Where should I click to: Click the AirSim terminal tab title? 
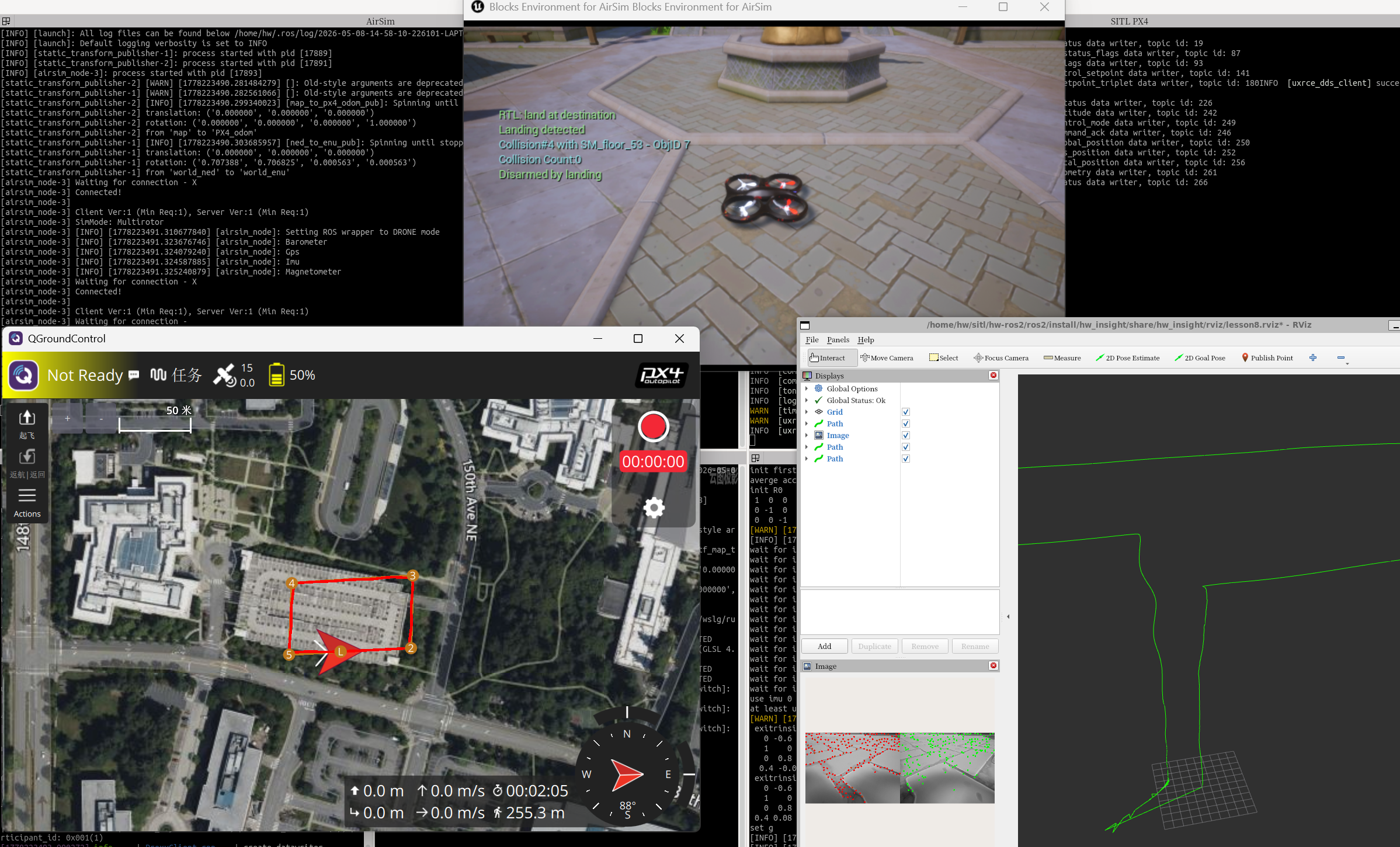tap(380, 21)
